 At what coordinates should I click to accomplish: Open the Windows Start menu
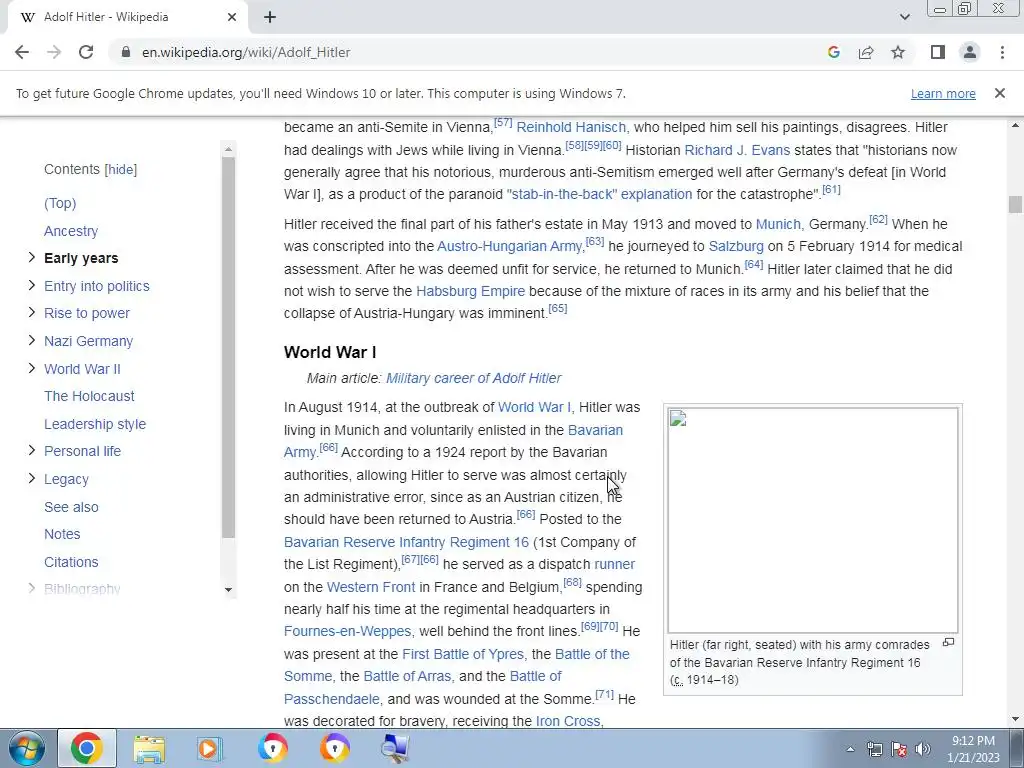[x=26, y=748]
